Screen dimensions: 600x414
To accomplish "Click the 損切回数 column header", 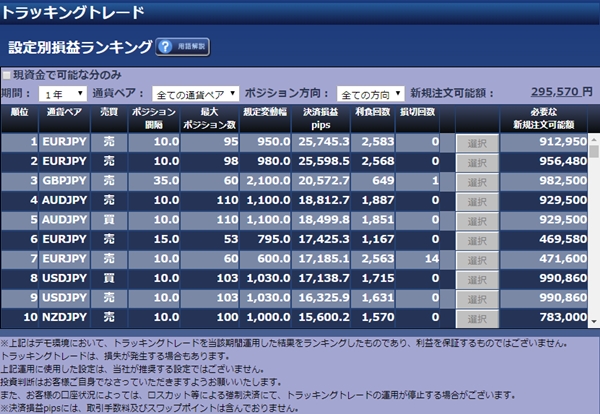I will click(x=417, y=119).
